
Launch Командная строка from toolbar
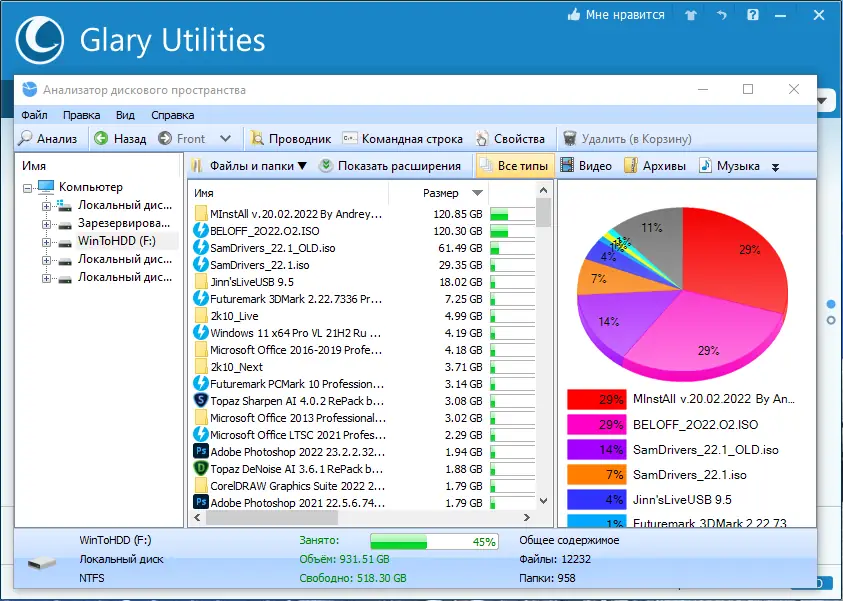click(403, 139)
